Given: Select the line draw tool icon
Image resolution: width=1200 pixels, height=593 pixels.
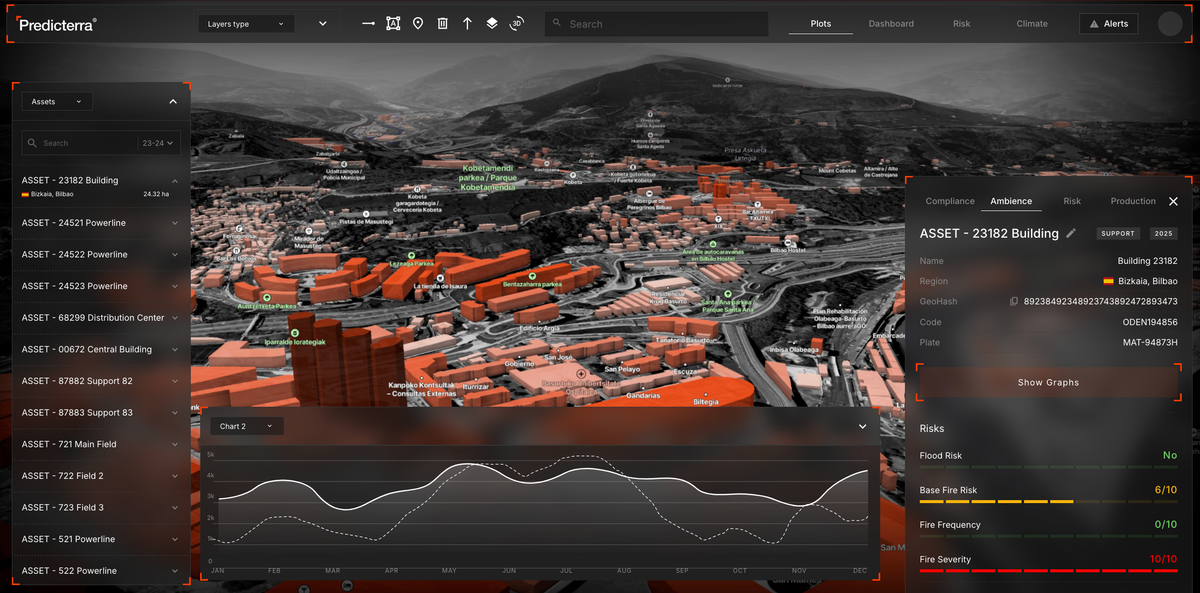Looking at the screenshot, I should [368, 23].
